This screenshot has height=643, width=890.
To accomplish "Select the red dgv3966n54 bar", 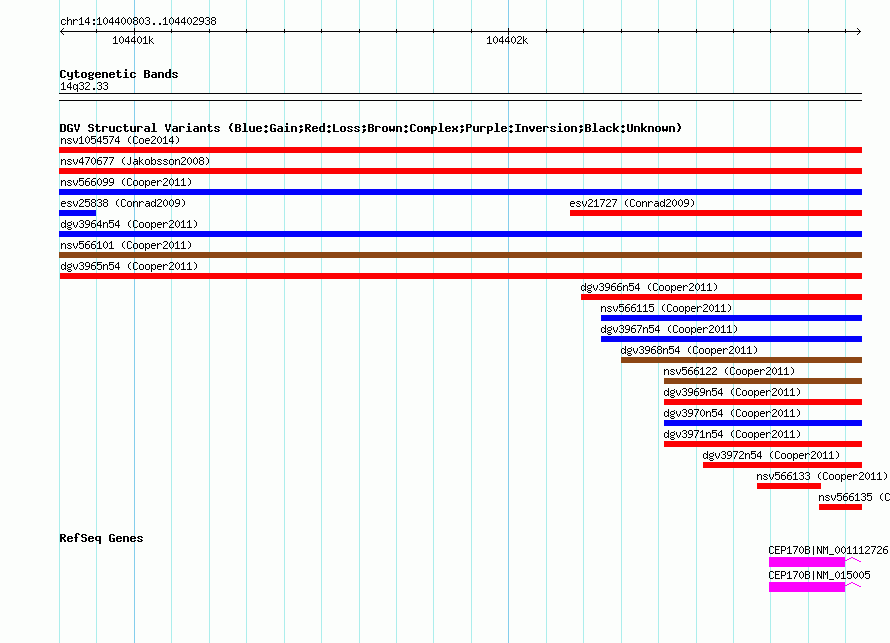I will pos(721,297).
